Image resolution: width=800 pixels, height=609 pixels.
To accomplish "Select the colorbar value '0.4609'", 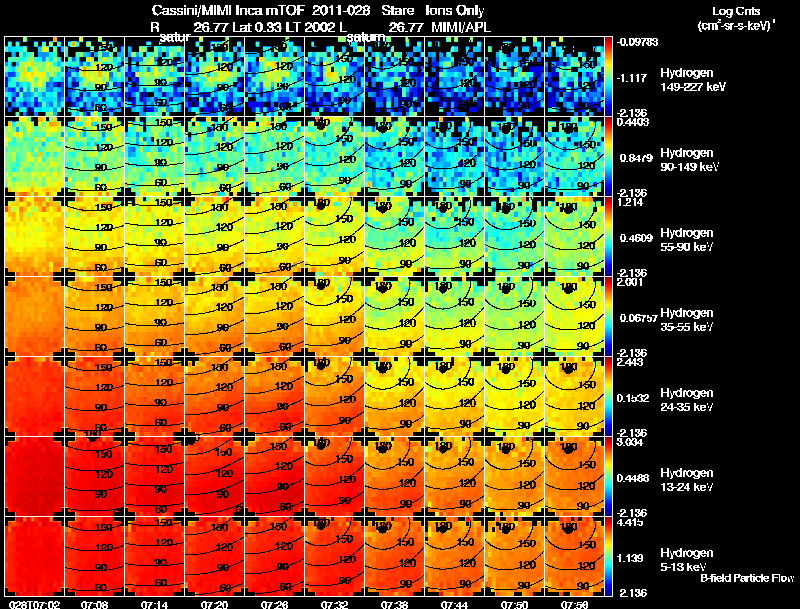I will click(x=636, y=238).
